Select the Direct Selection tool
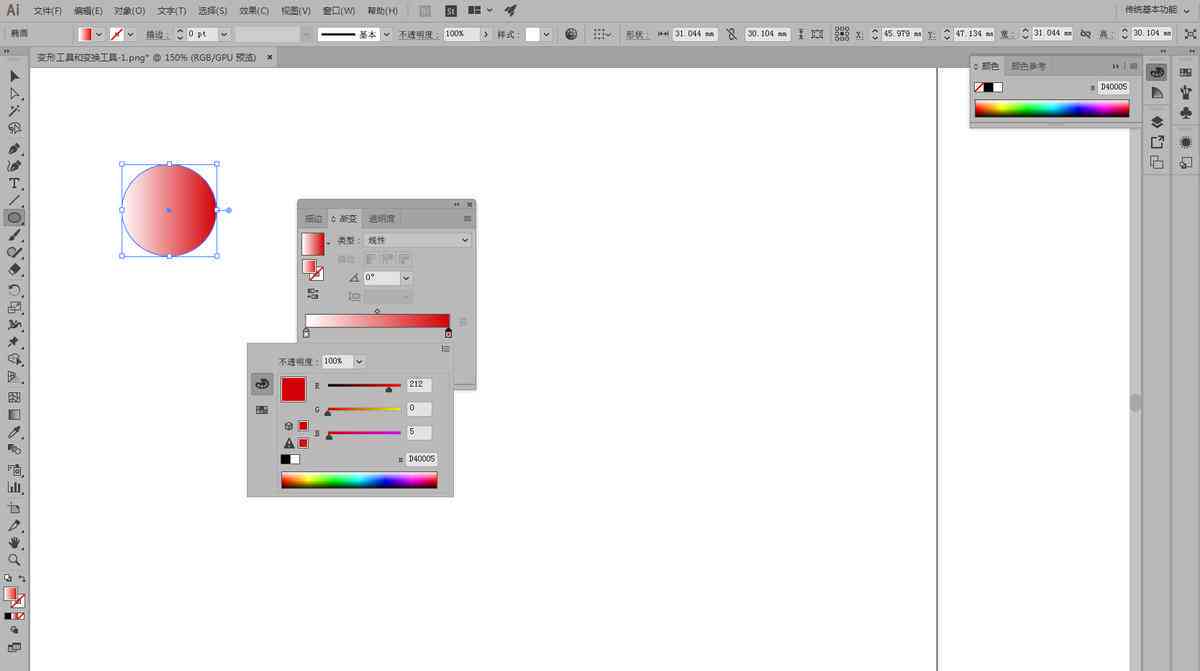Image resolution: width=1200 pixels, height=671 pixels. pos(15,93)
